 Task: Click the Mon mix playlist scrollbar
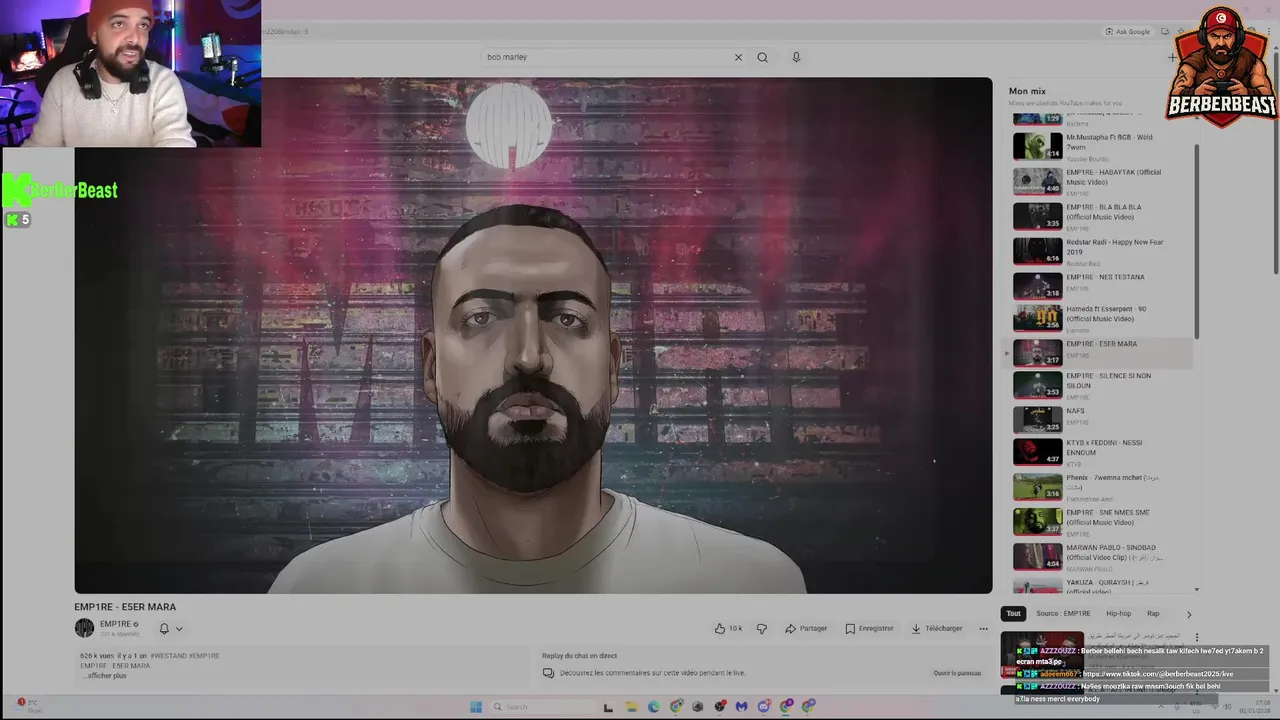(x=1197, y=240)
